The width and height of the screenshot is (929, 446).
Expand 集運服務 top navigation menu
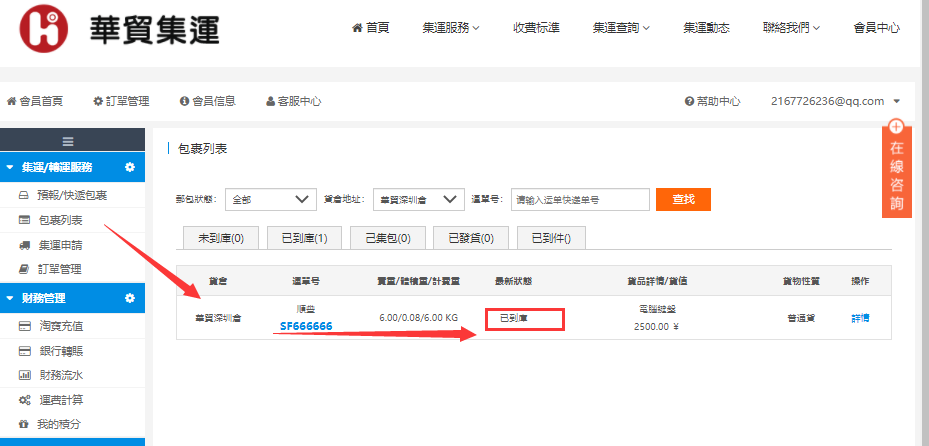(x=451, y=28)
